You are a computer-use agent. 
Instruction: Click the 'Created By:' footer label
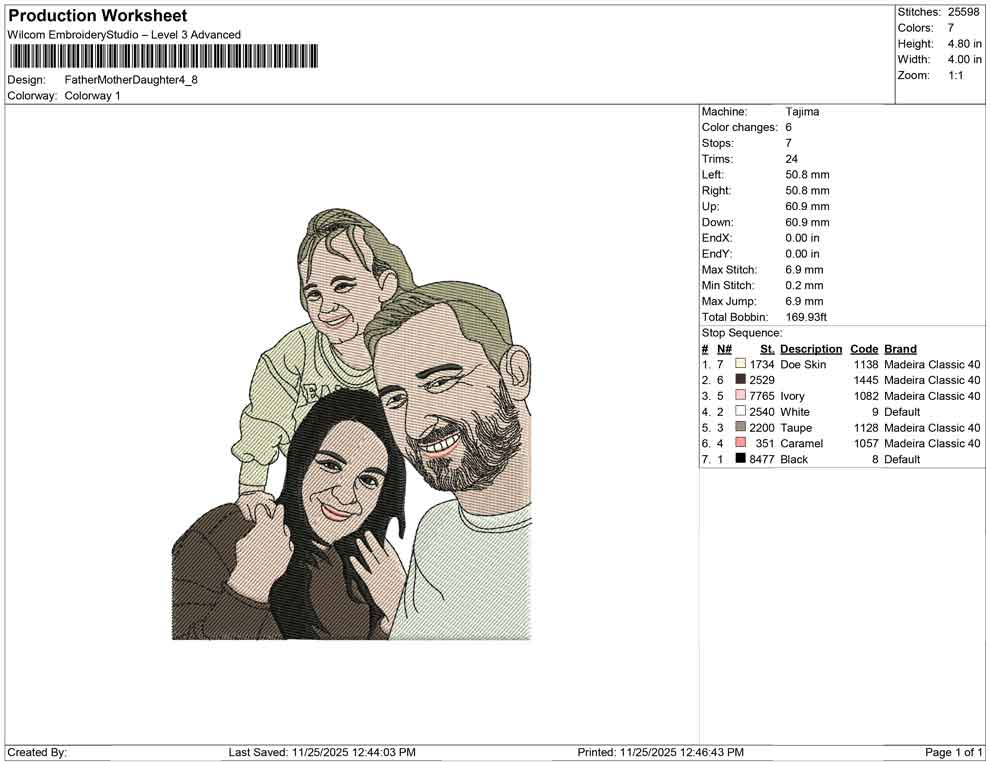[37, 752]
